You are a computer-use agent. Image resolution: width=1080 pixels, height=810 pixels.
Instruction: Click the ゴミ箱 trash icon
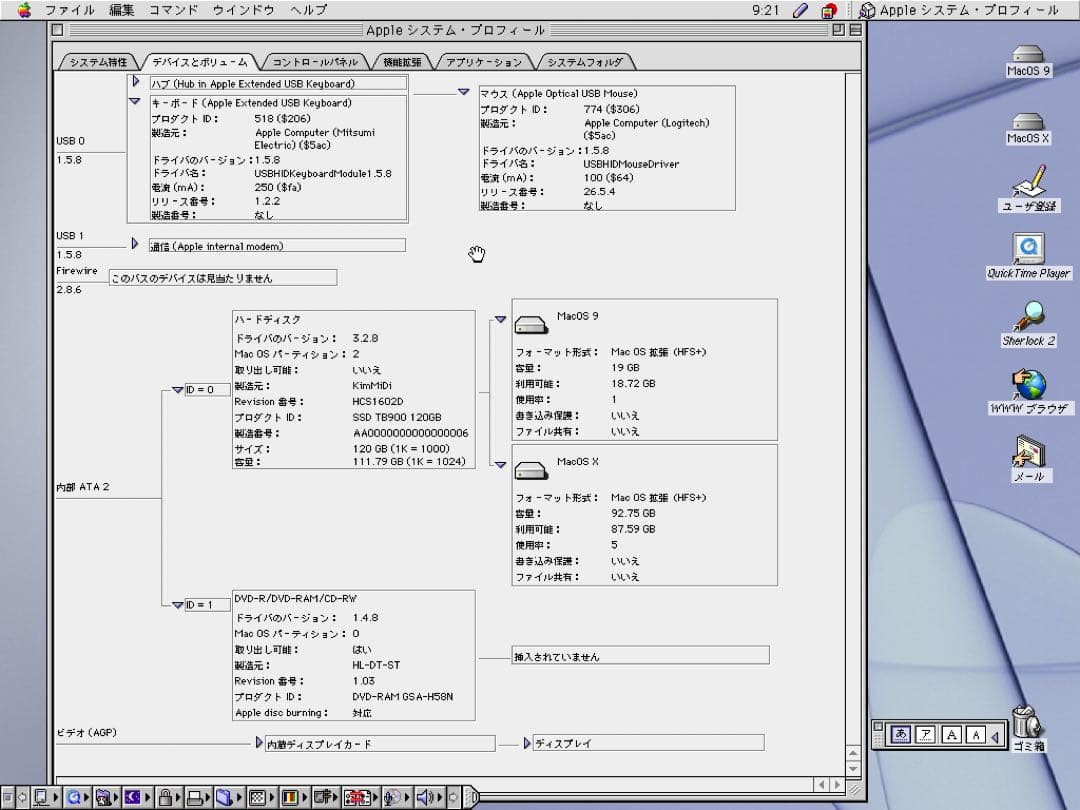[1027, 721]
